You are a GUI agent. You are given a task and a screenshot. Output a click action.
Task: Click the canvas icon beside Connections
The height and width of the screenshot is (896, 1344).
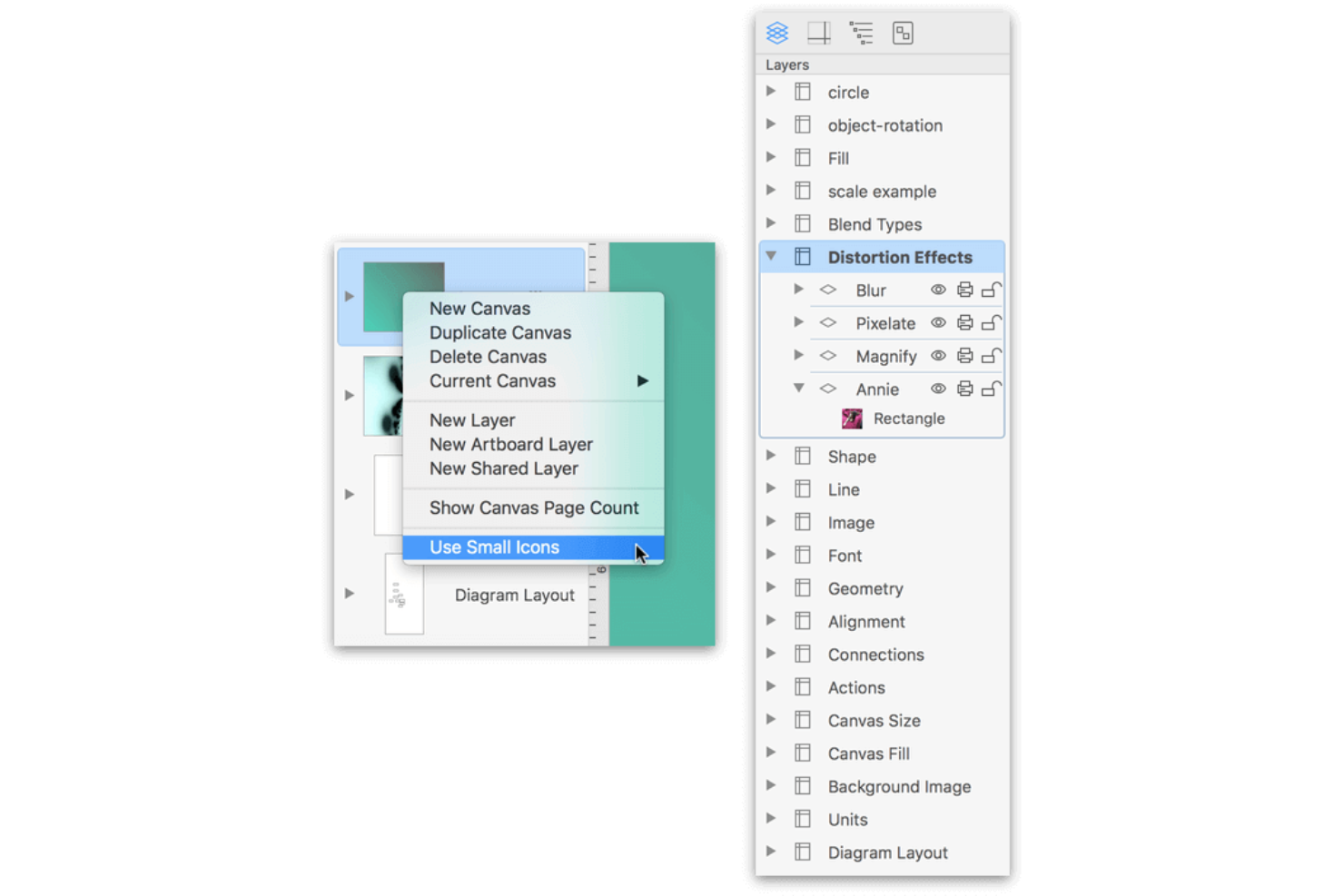click(x=803, y=654)
